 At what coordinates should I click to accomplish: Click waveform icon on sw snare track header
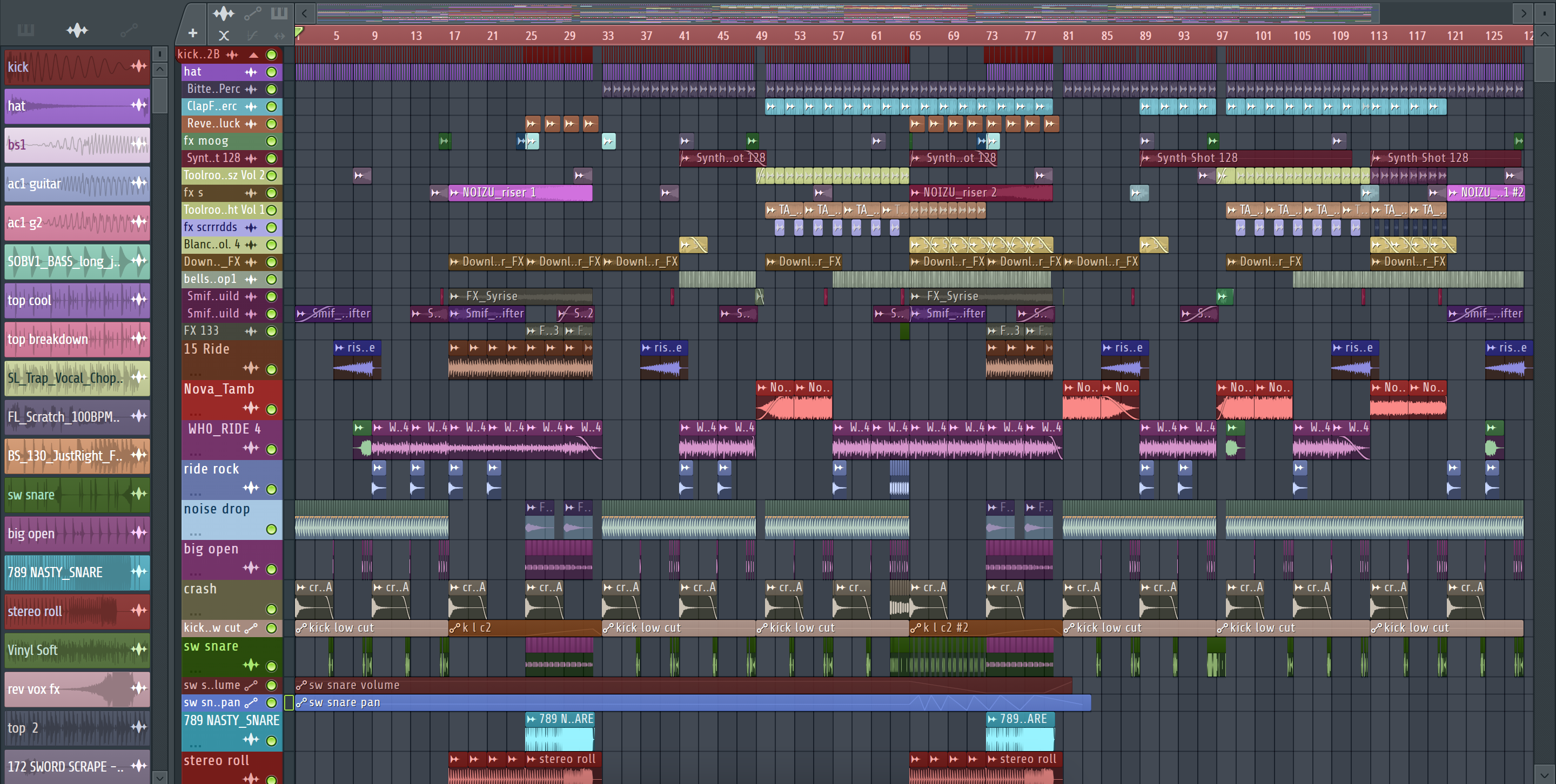click(x=251, y=665)
